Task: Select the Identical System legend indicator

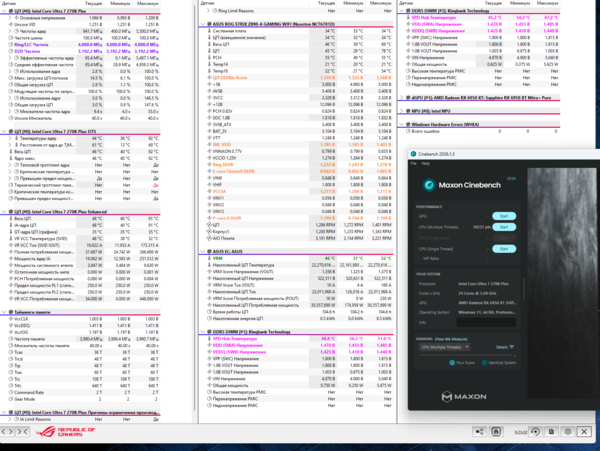Action: coord(484,363)
